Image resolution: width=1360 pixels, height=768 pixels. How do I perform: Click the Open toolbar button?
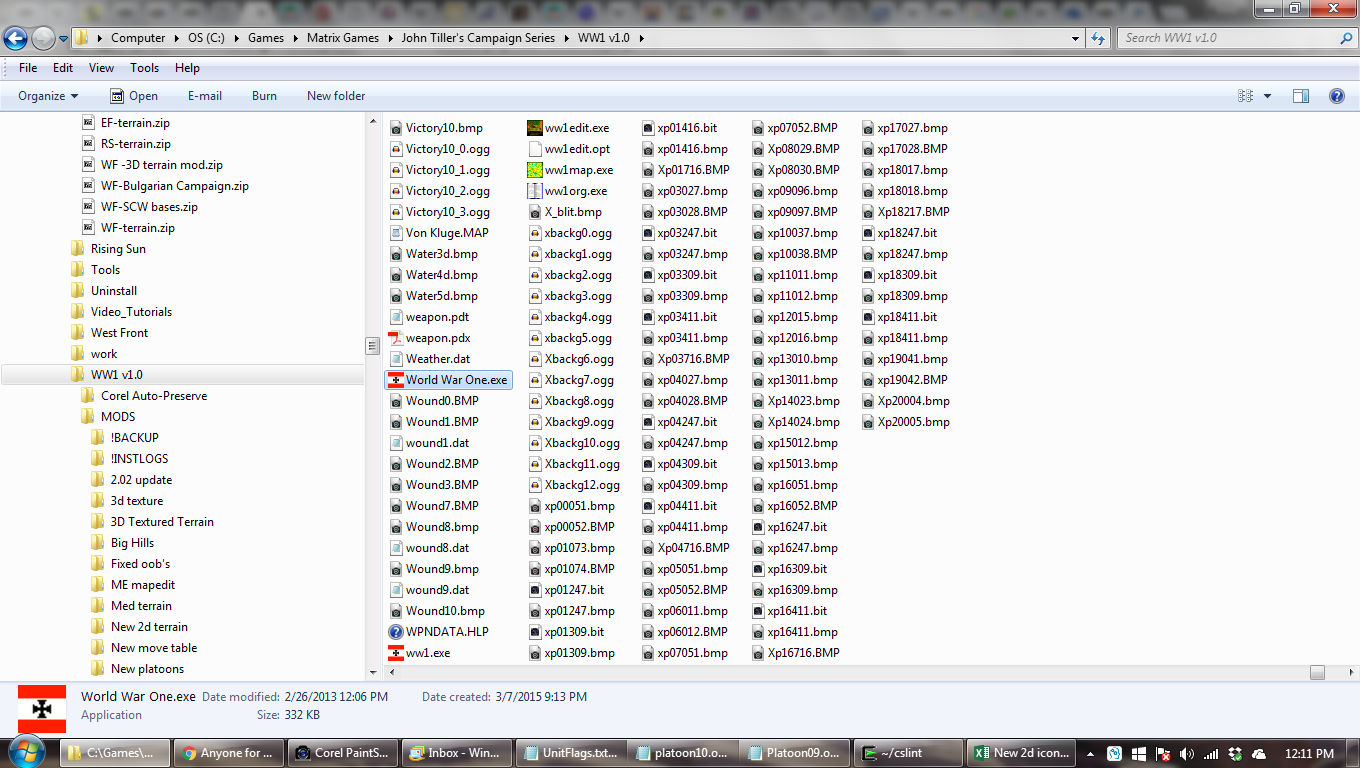133,96
